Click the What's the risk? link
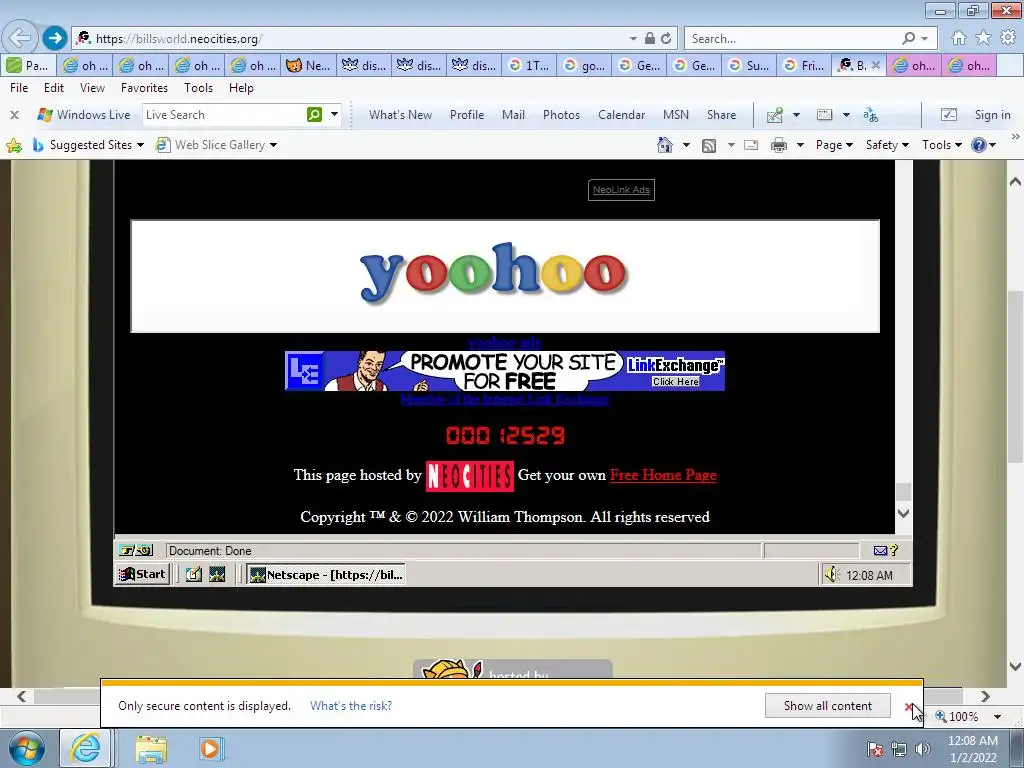Screen dimensions: 1024x768 pos(351,705)
